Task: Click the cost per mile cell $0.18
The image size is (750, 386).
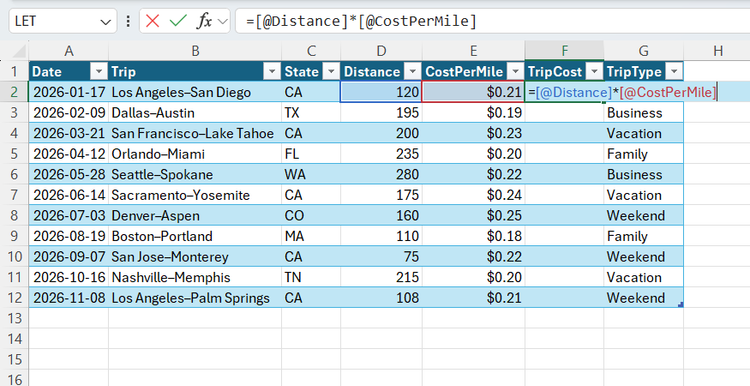Action: [473, 236]
